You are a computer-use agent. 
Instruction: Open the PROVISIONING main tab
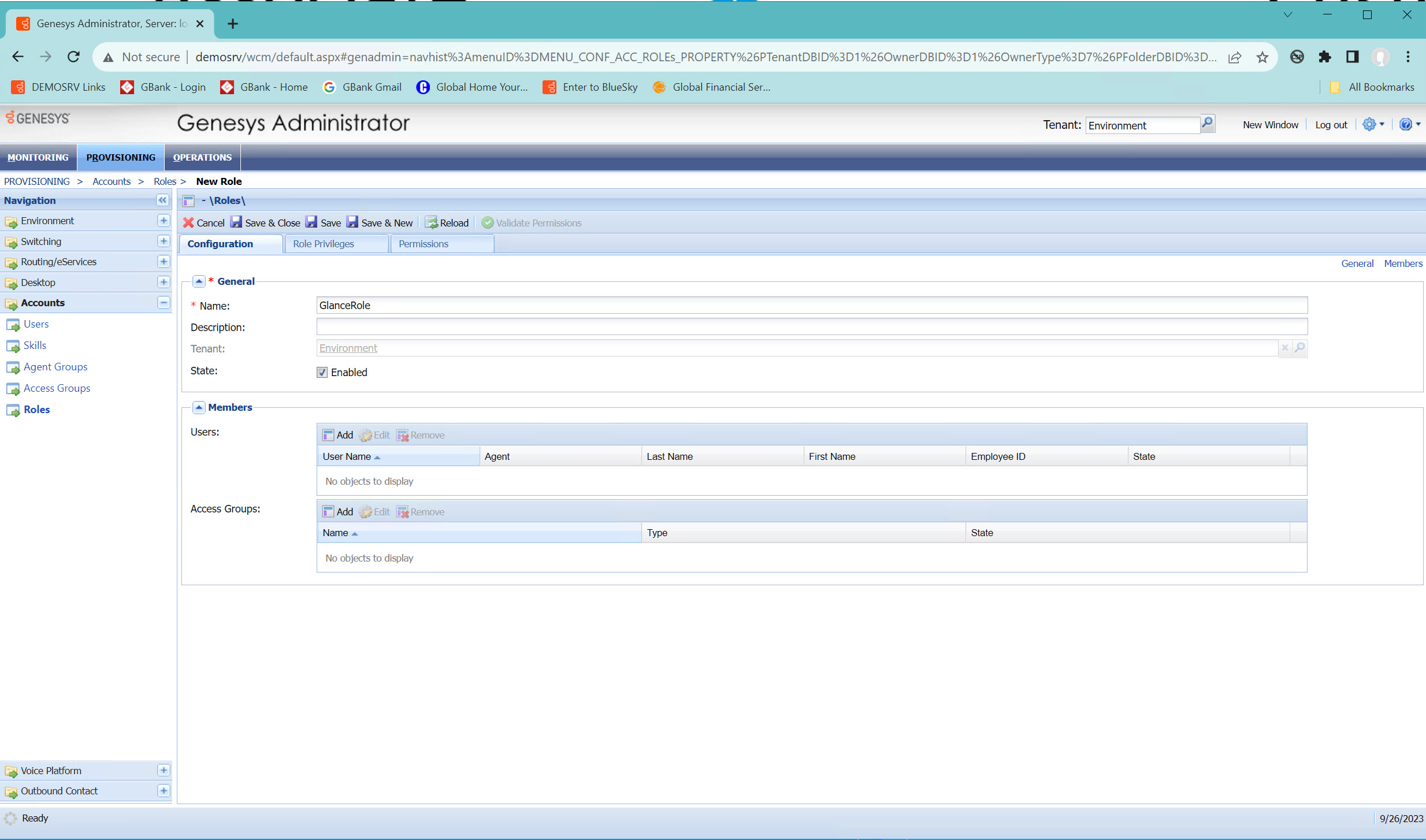(121, 157)
